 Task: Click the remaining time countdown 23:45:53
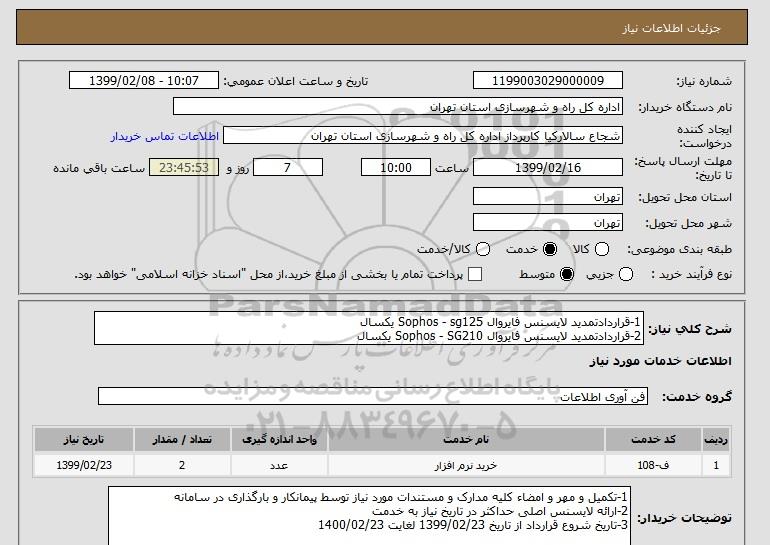click(184, 167)
